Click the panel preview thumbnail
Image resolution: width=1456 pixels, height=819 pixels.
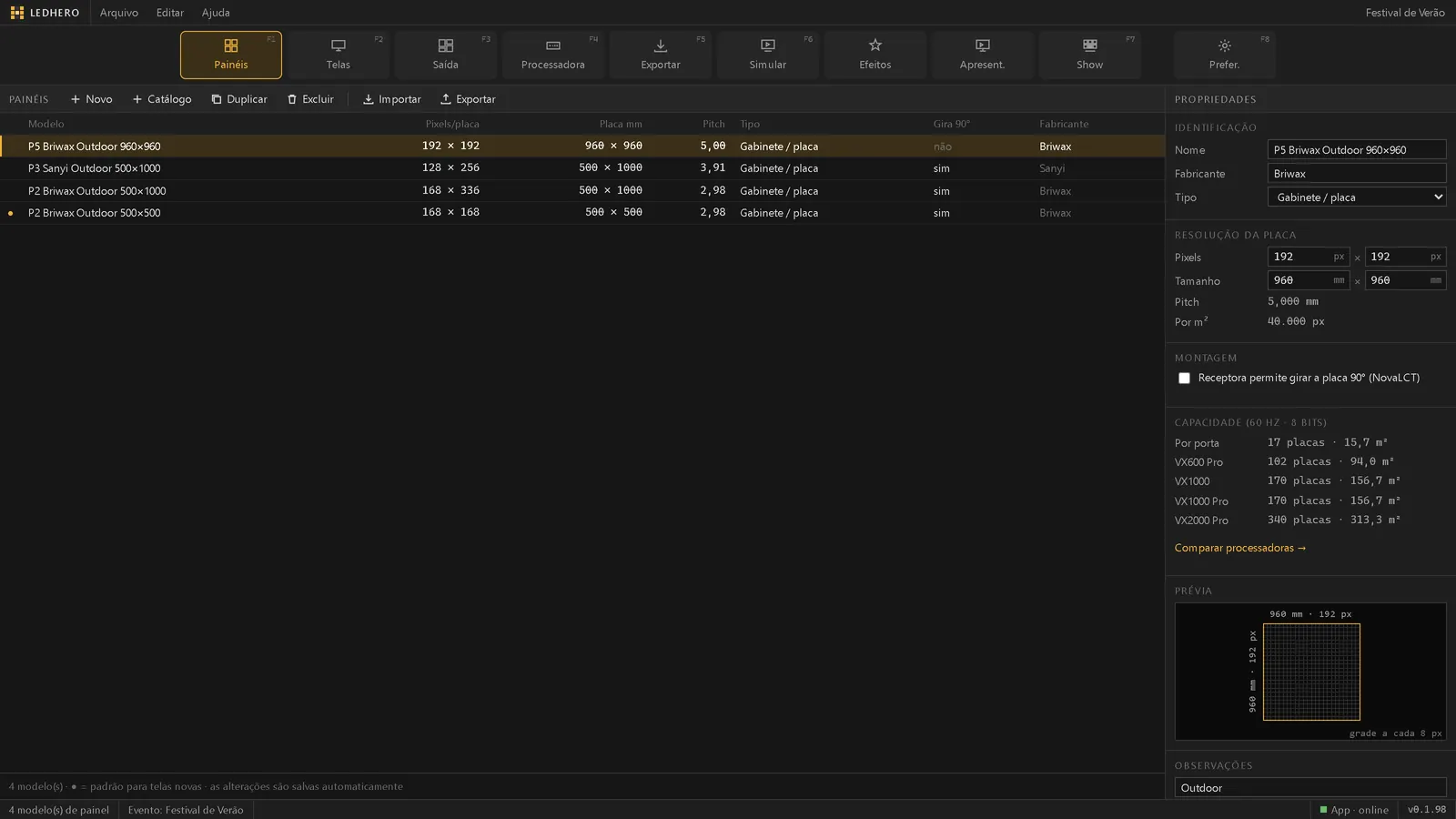(1310, 672)
